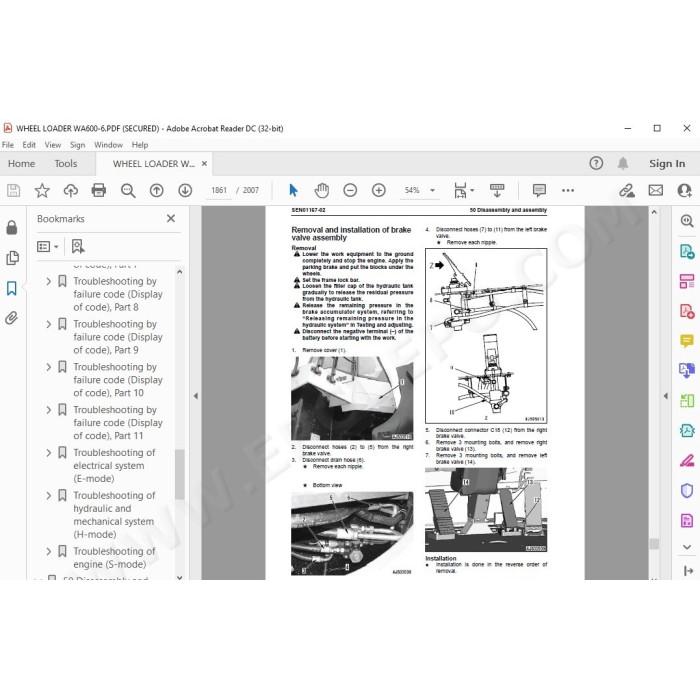The height and width of the screenshot is (700, 700).
Task: Bookmark file with star icon
Action: [42, 191]
